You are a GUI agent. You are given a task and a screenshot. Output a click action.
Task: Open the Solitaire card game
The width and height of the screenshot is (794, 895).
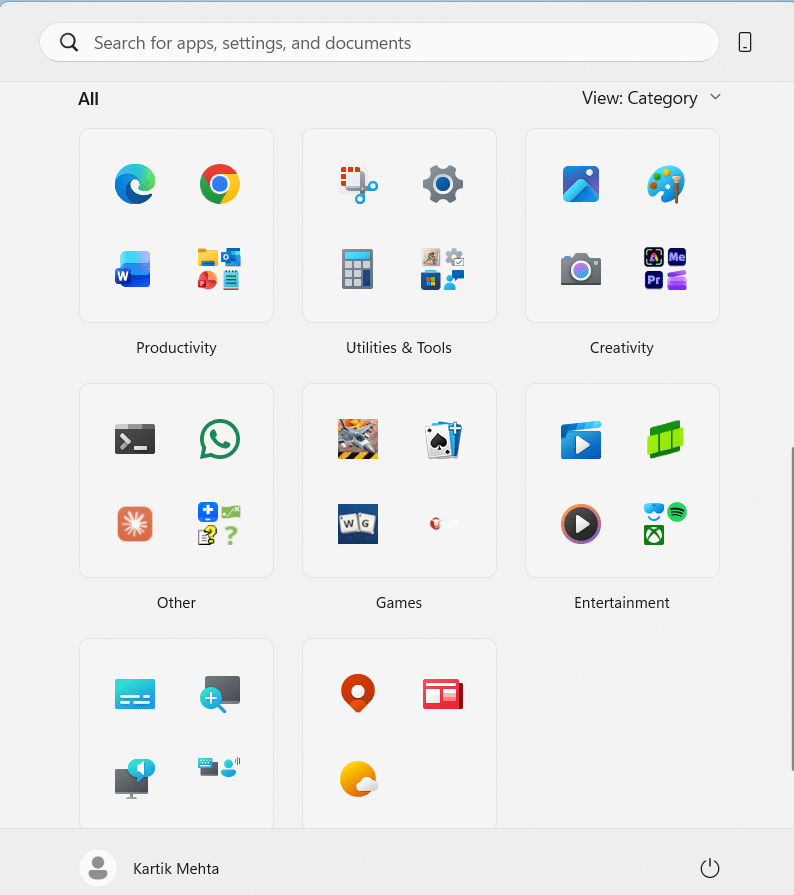click(x=442, y=439)
